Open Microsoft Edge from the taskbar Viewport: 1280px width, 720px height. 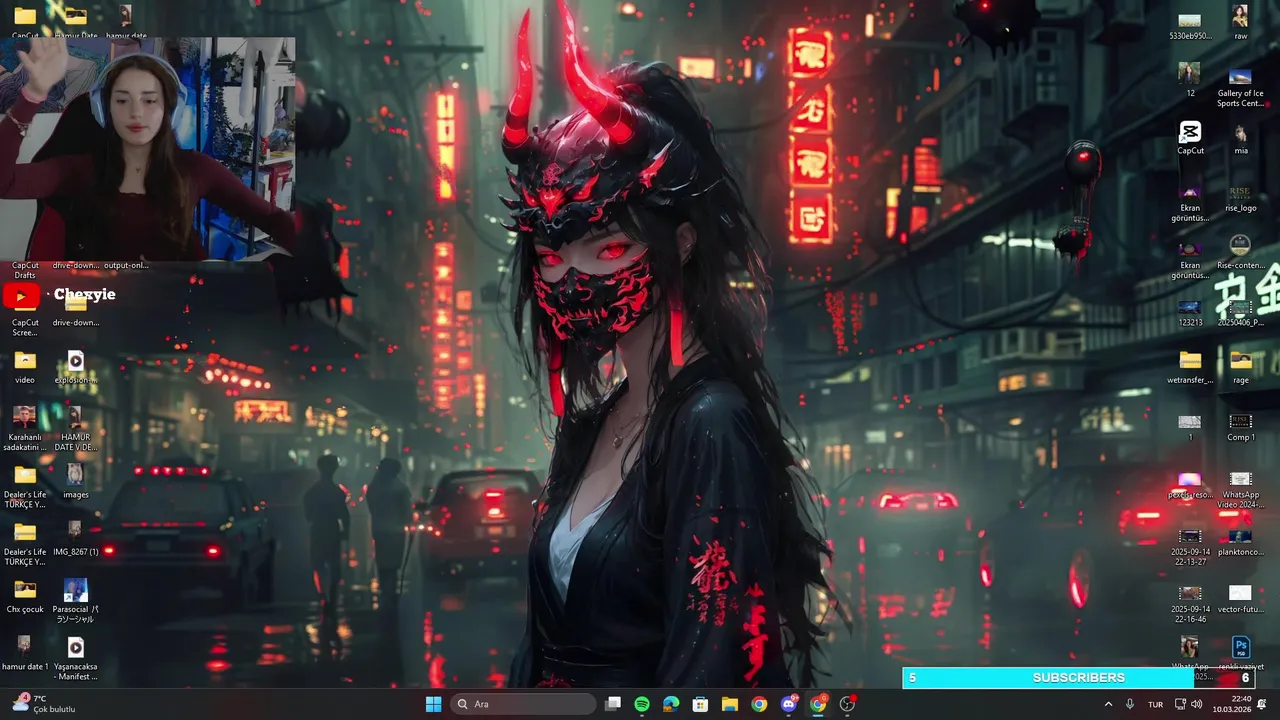[671, 704]
